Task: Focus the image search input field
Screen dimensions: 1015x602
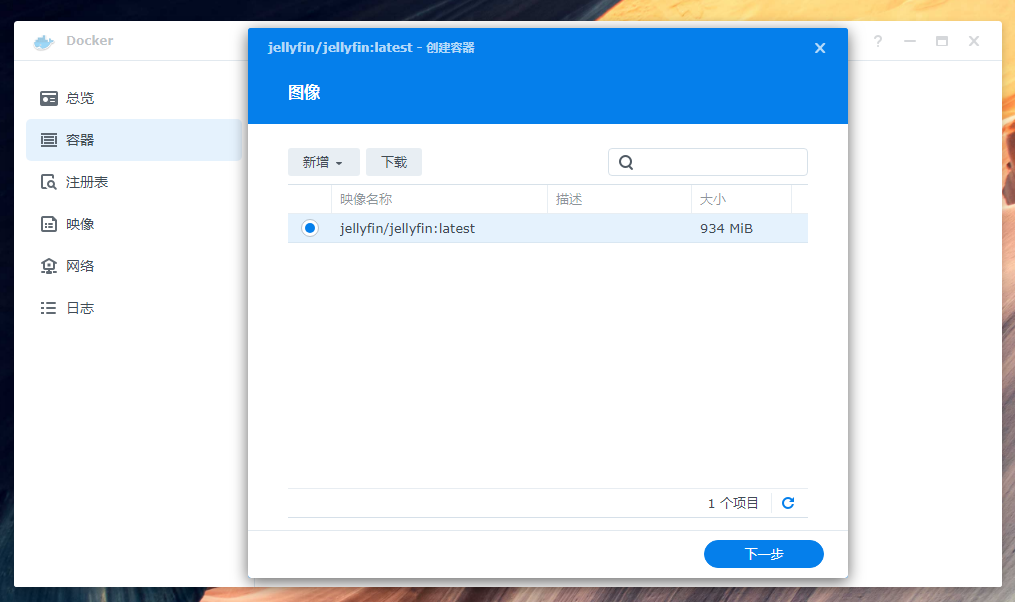Action: pyautogui.click(x=718, y=162)
